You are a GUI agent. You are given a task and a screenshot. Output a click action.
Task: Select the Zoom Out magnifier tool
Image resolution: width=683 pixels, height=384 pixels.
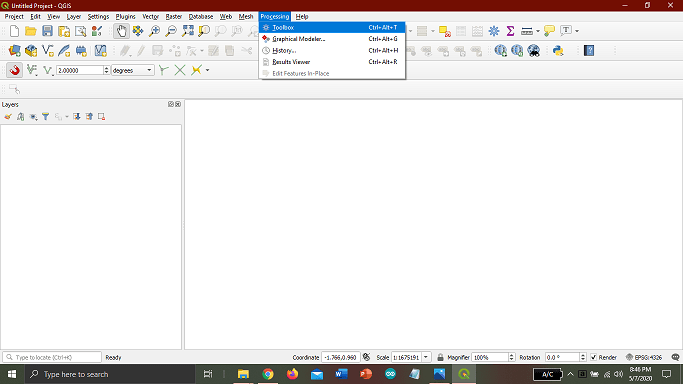171,31
